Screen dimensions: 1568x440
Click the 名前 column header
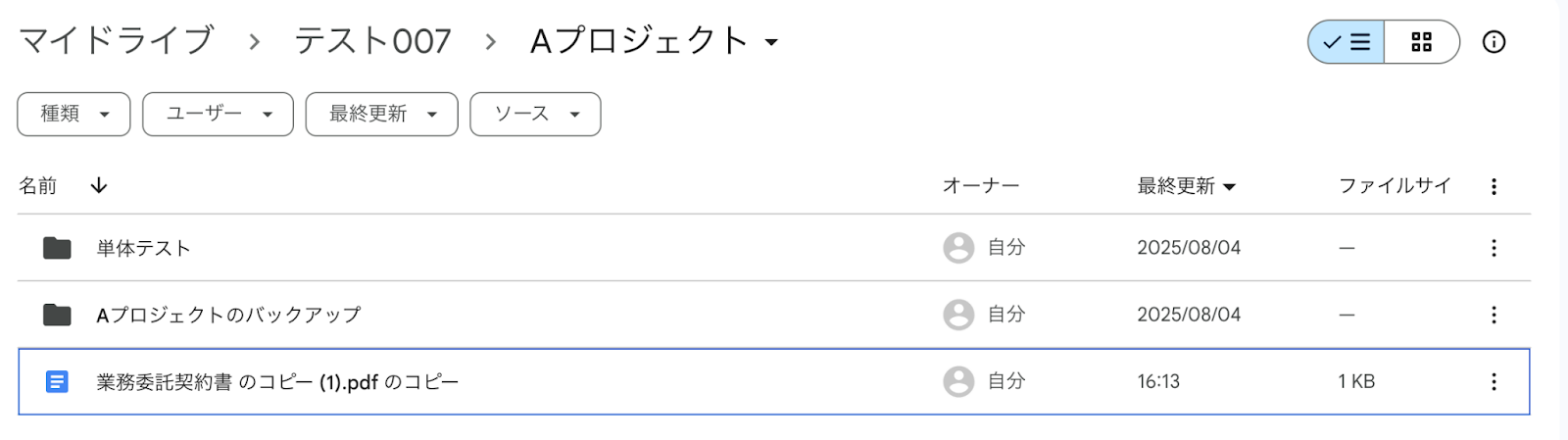38,185
